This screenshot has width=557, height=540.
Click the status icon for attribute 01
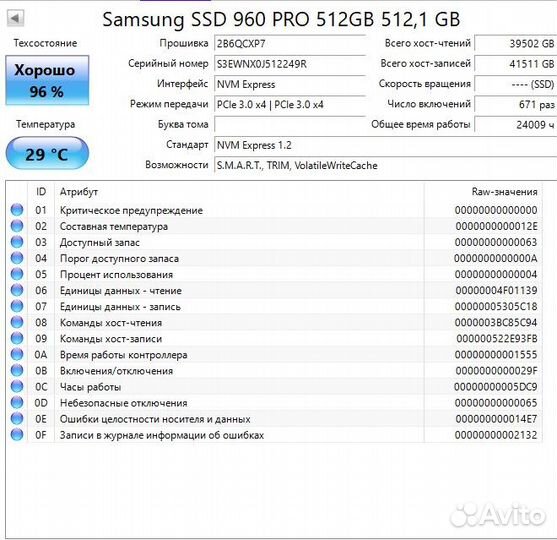pos(17,210)
